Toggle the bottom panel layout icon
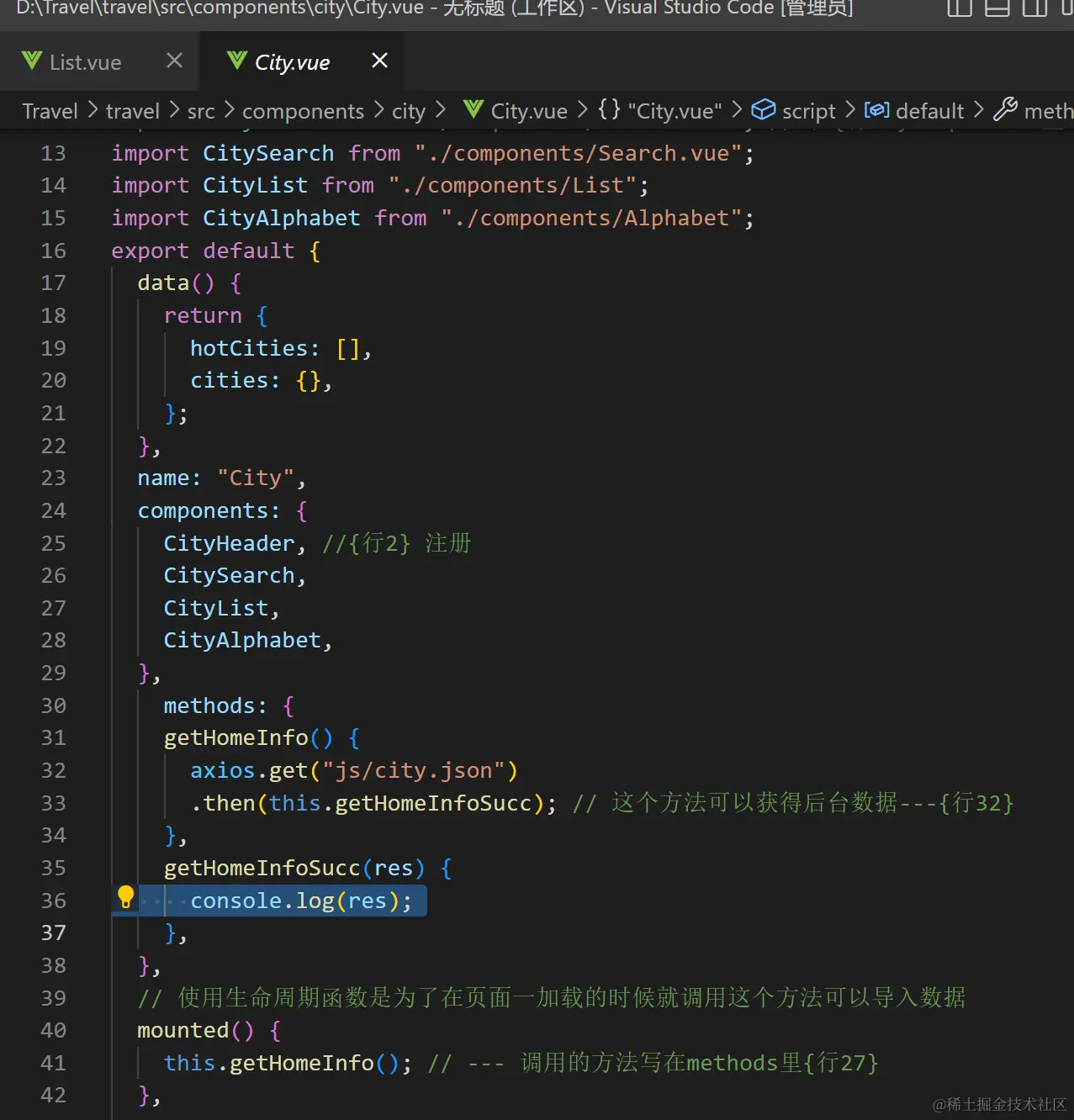Screen dimensions: 1074x1120 pos(997,8)
